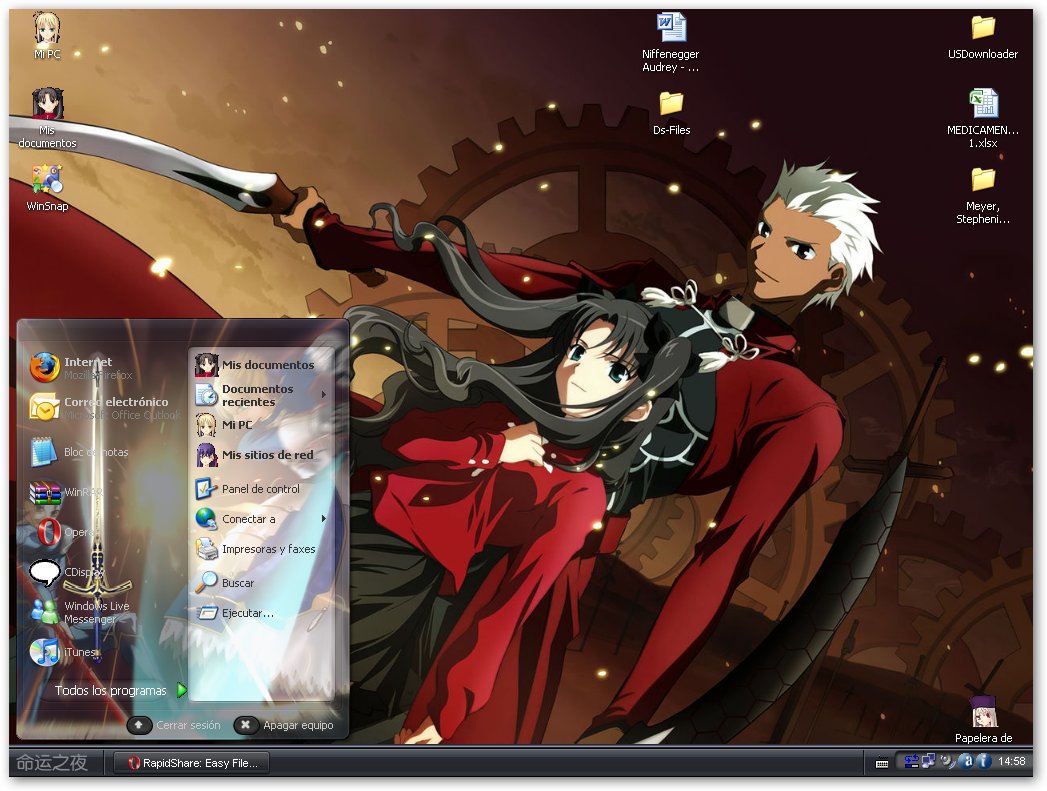Click the speaker volume tray icon
The width and height of the screenshot is (1047, 791).
[948, 761]
